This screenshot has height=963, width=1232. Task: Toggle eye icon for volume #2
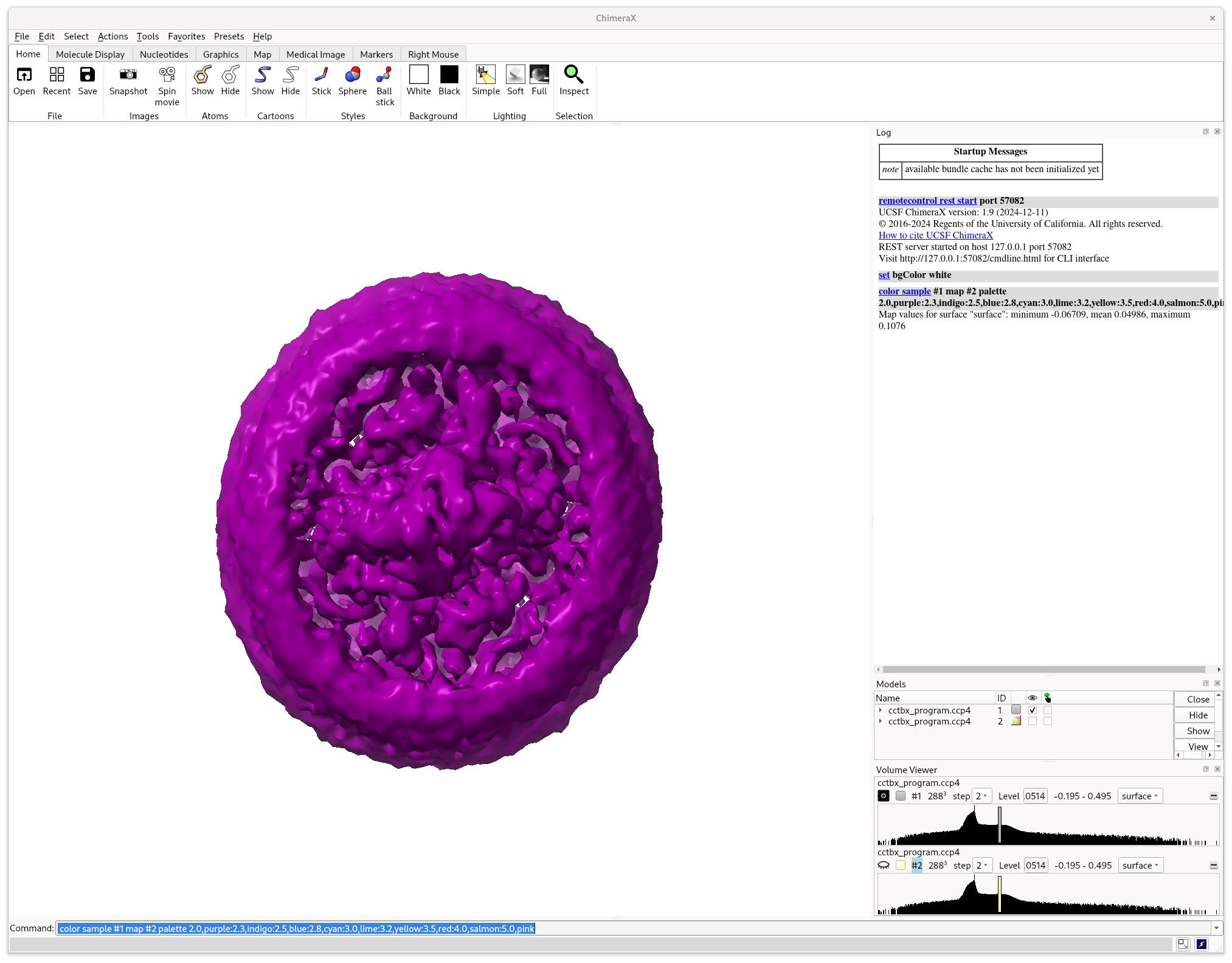(884, 865)
